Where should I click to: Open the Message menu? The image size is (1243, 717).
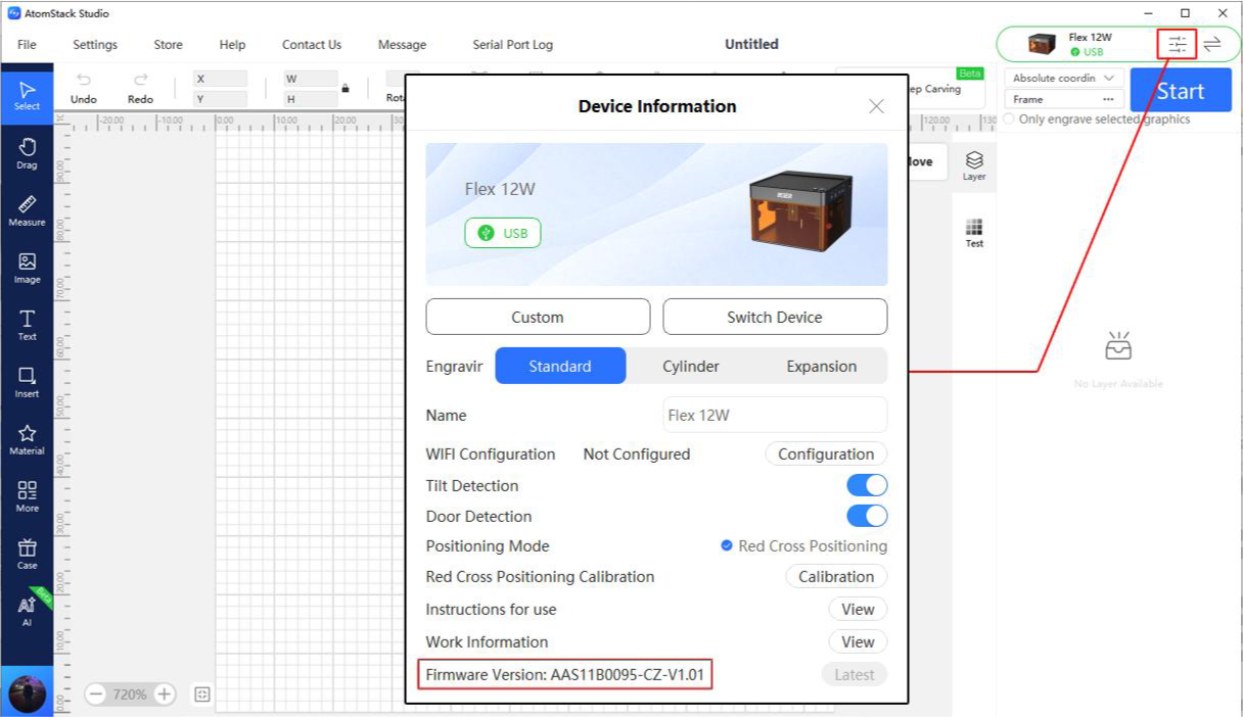402,45
